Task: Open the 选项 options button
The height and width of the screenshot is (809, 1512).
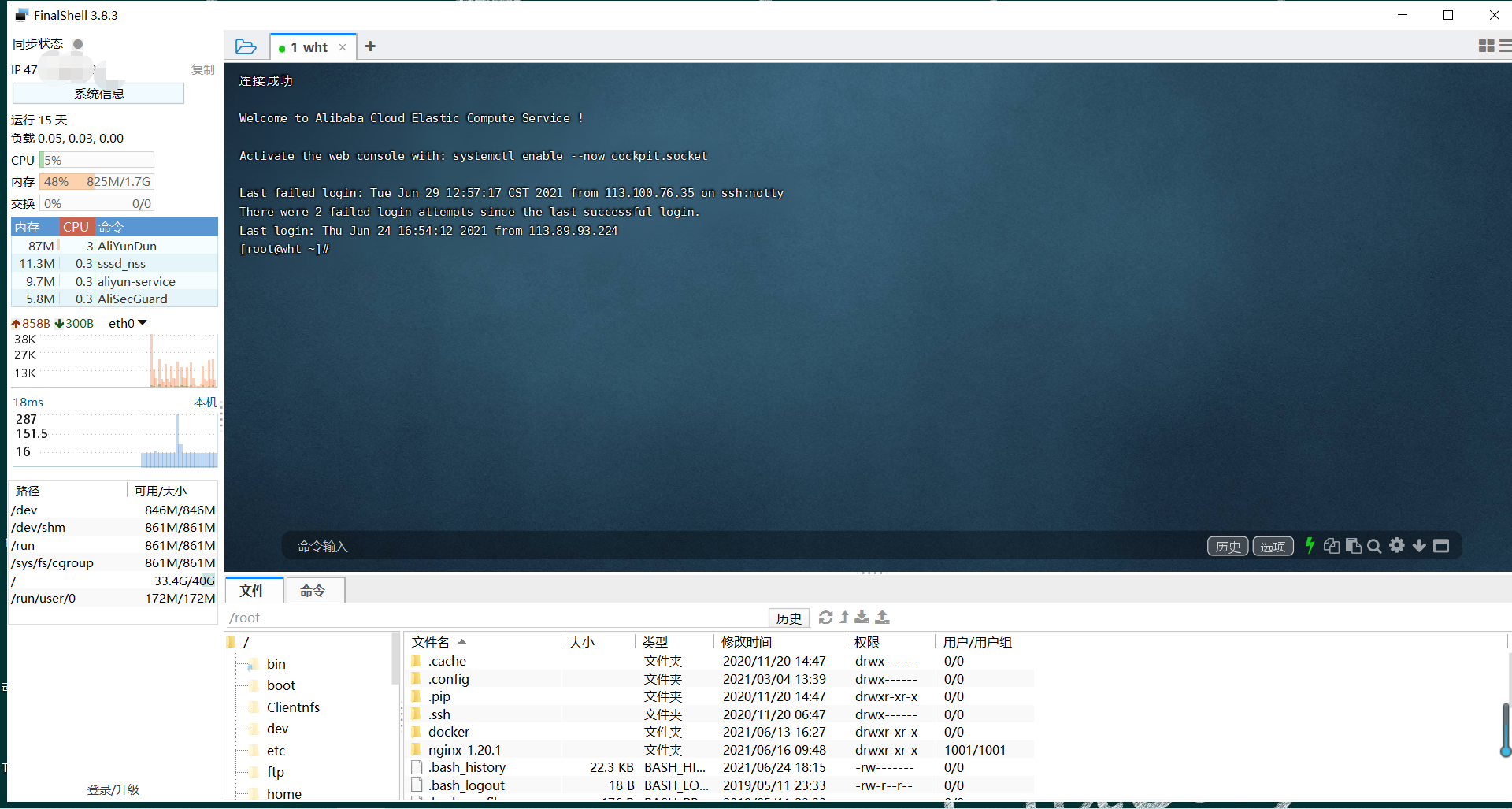Action: coord(1273,546)
